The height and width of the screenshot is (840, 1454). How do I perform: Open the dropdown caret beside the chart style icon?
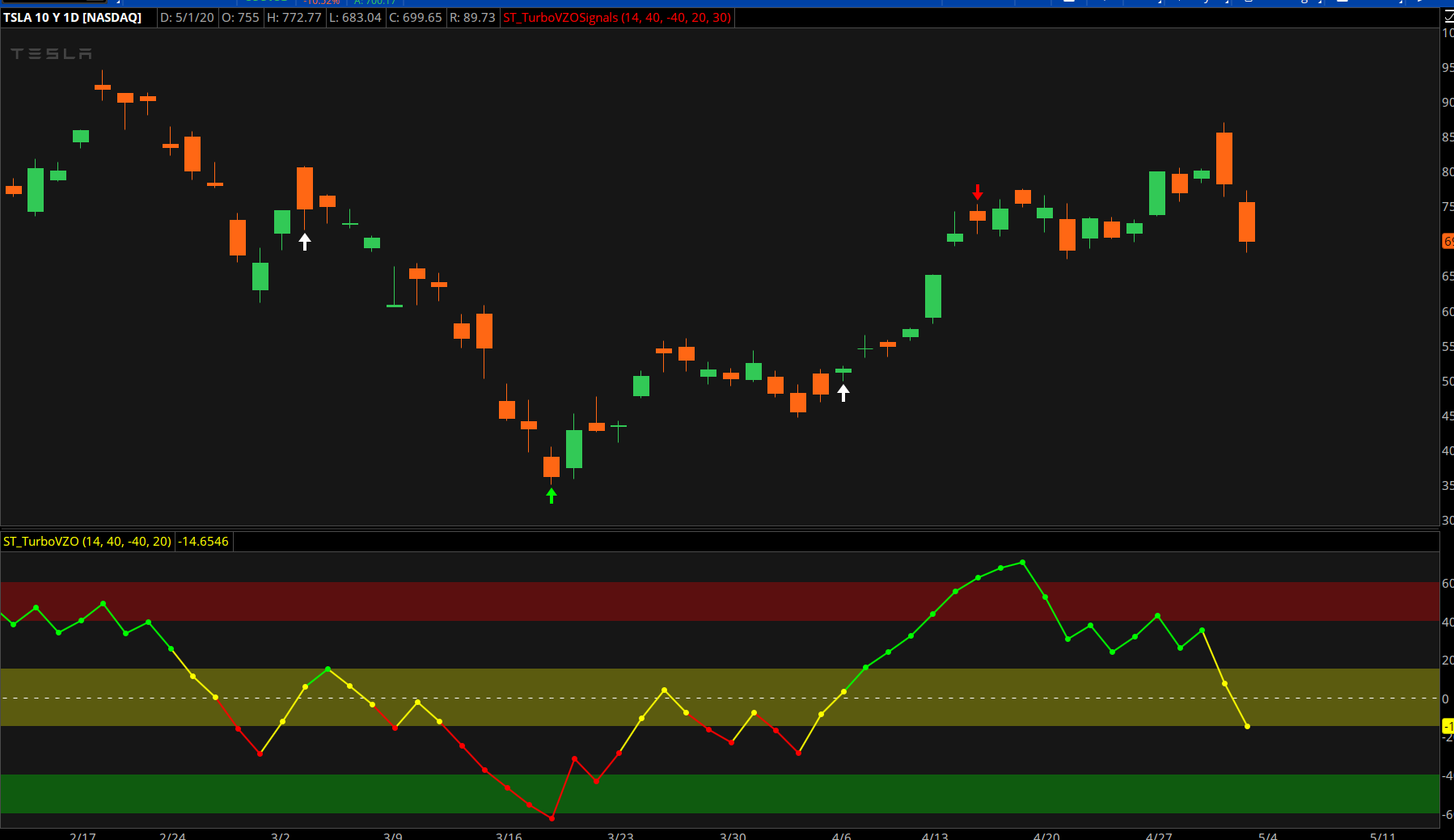[1160, 3]
